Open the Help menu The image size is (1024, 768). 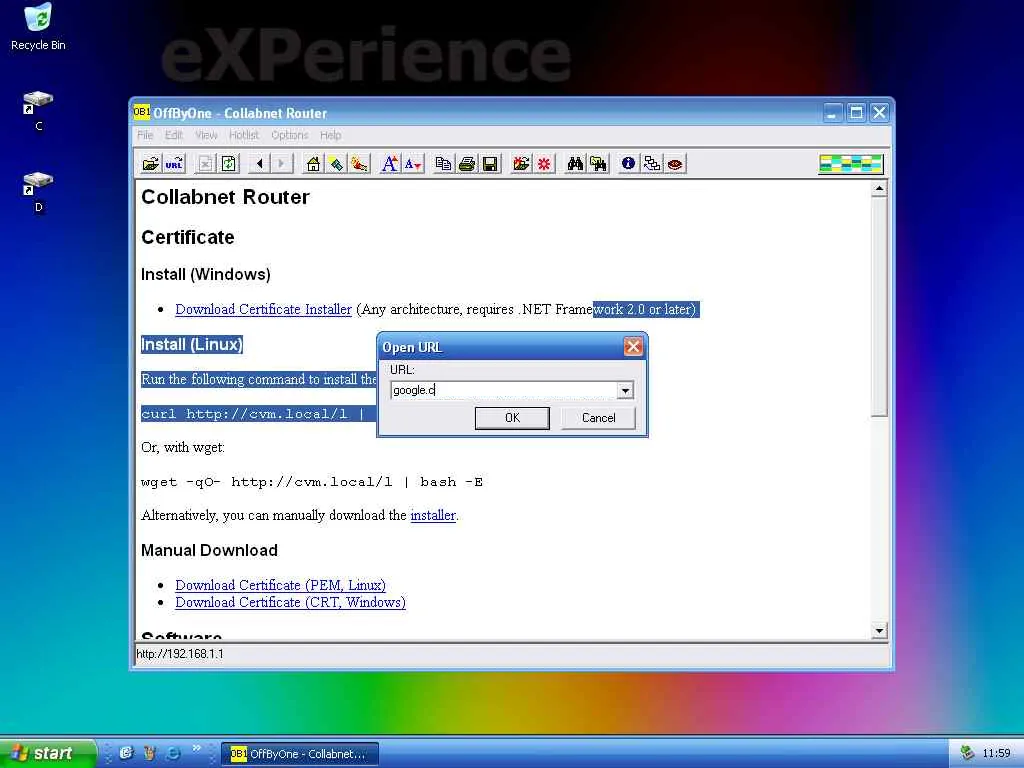pyautogui.click(x=330, y=135)
